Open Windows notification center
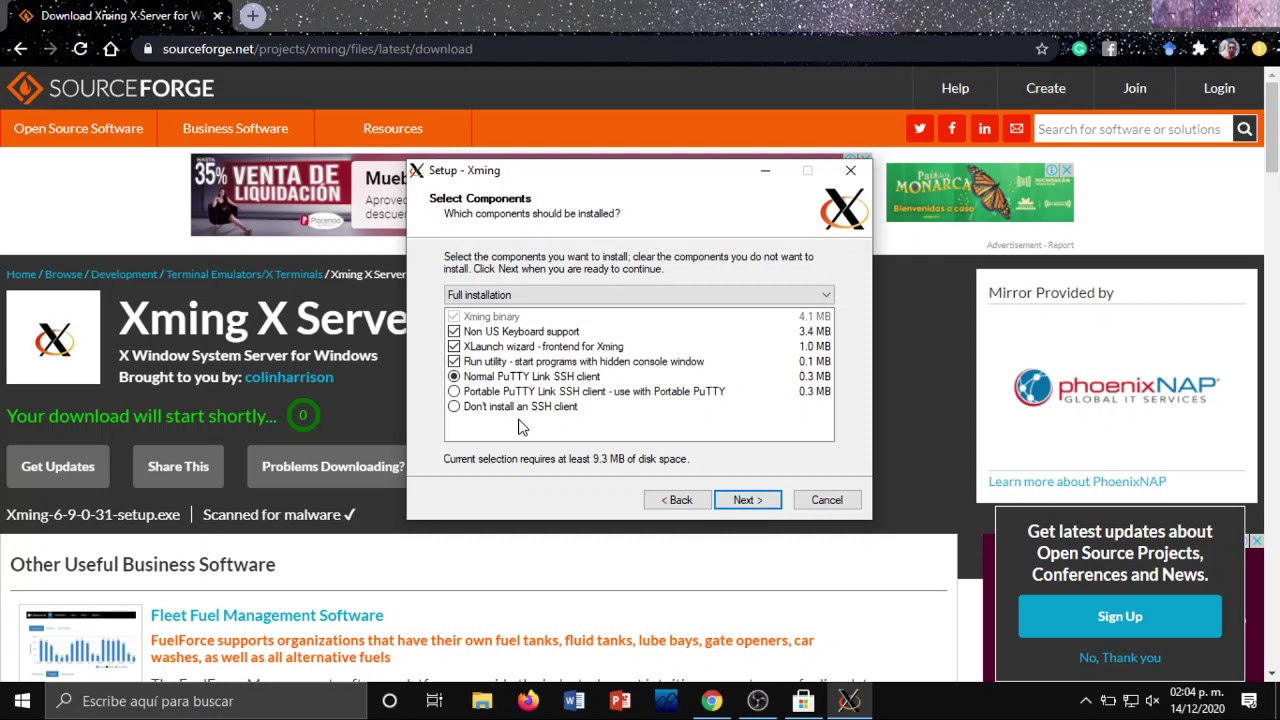Viewport: 1280px width, 720px height. (1249, 701)
